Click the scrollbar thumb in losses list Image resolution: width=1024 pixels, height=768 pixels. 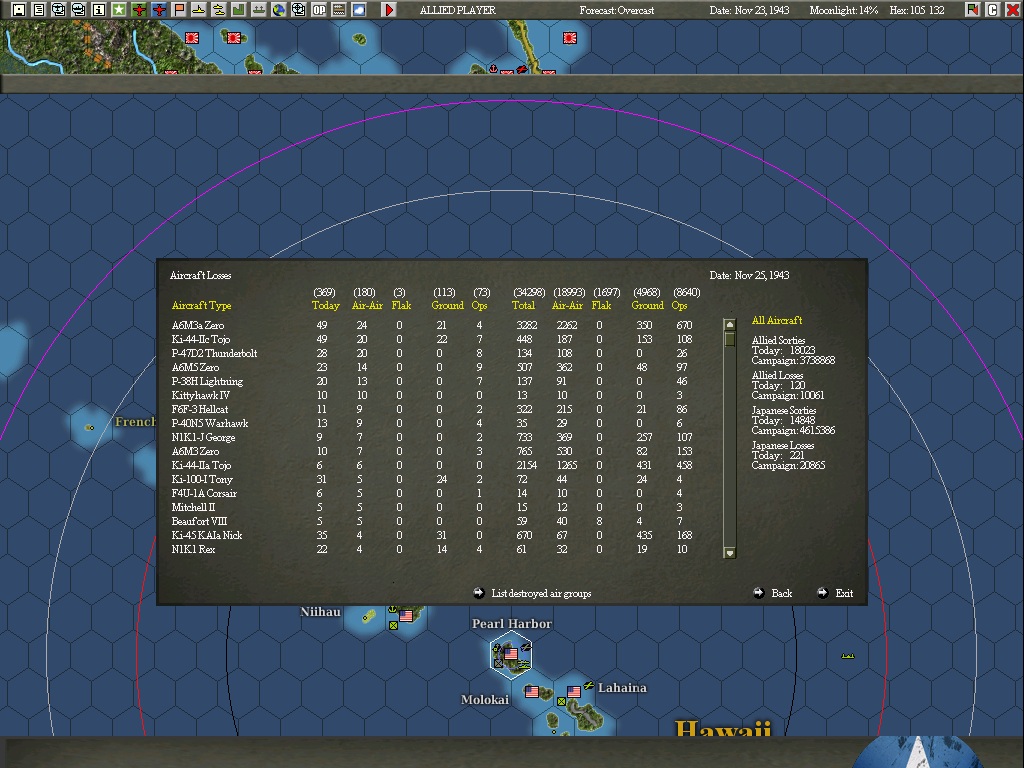[x=730, y=340]
